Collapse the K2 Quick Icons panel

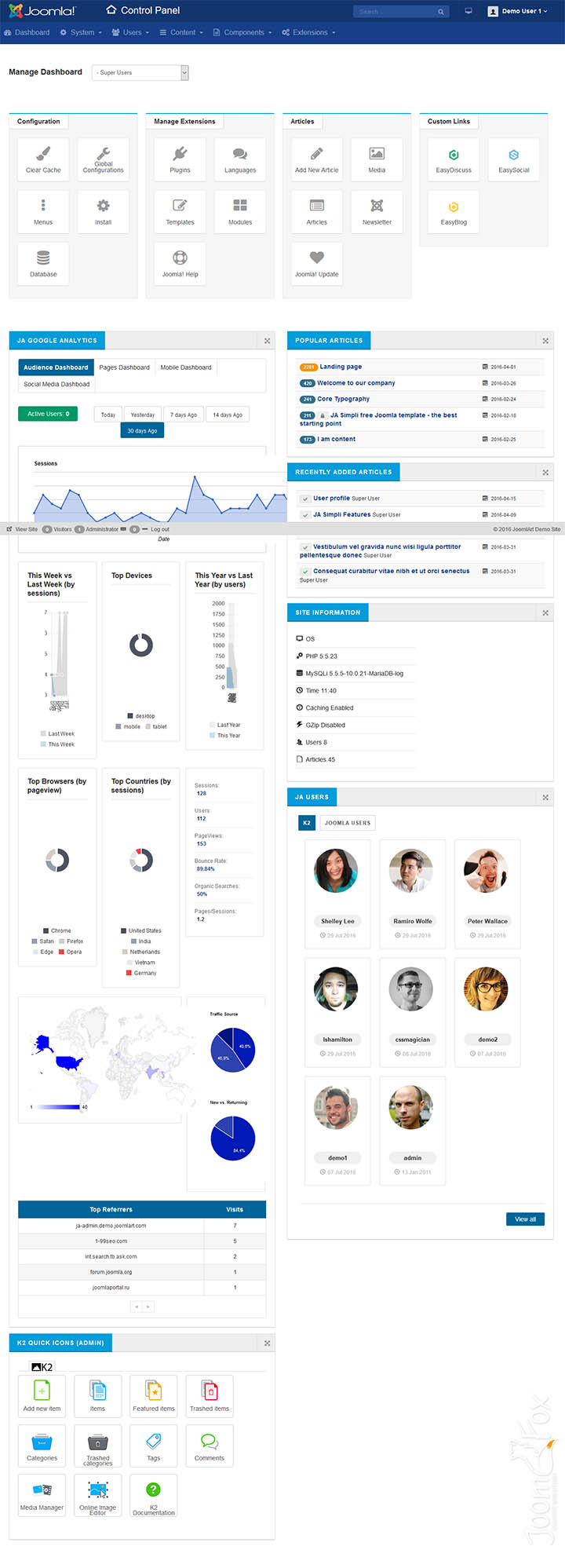[x=267, y=1343]
